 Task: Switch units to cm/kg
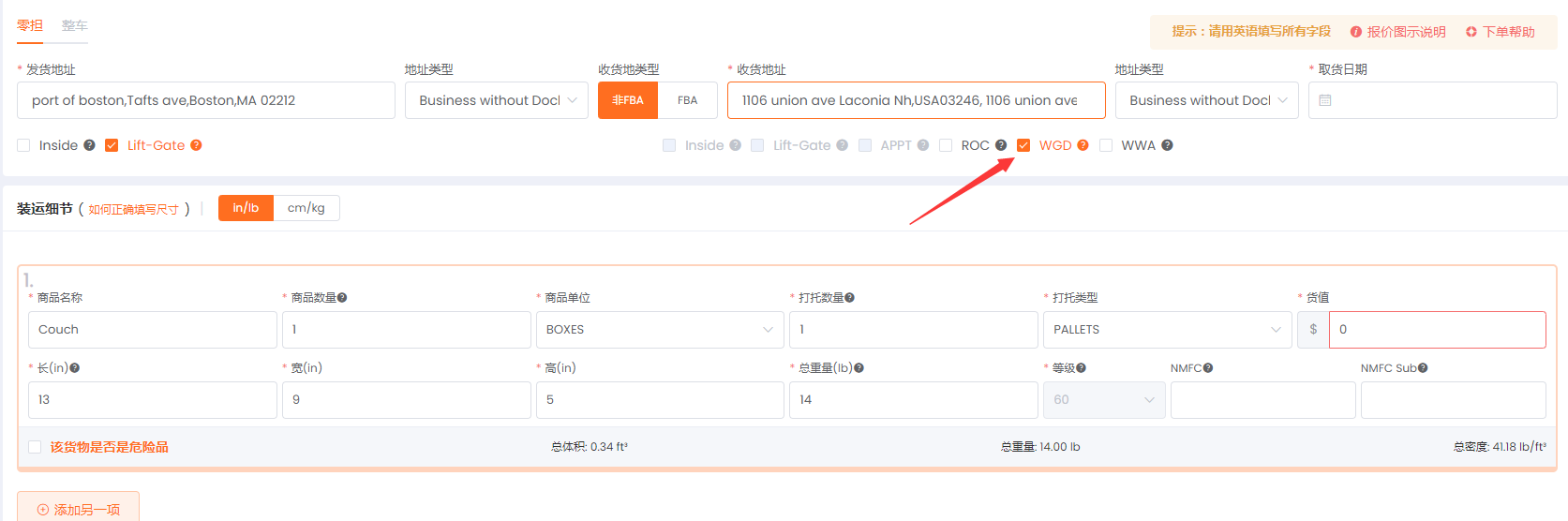pyautogui.click(x=306, y=208)
